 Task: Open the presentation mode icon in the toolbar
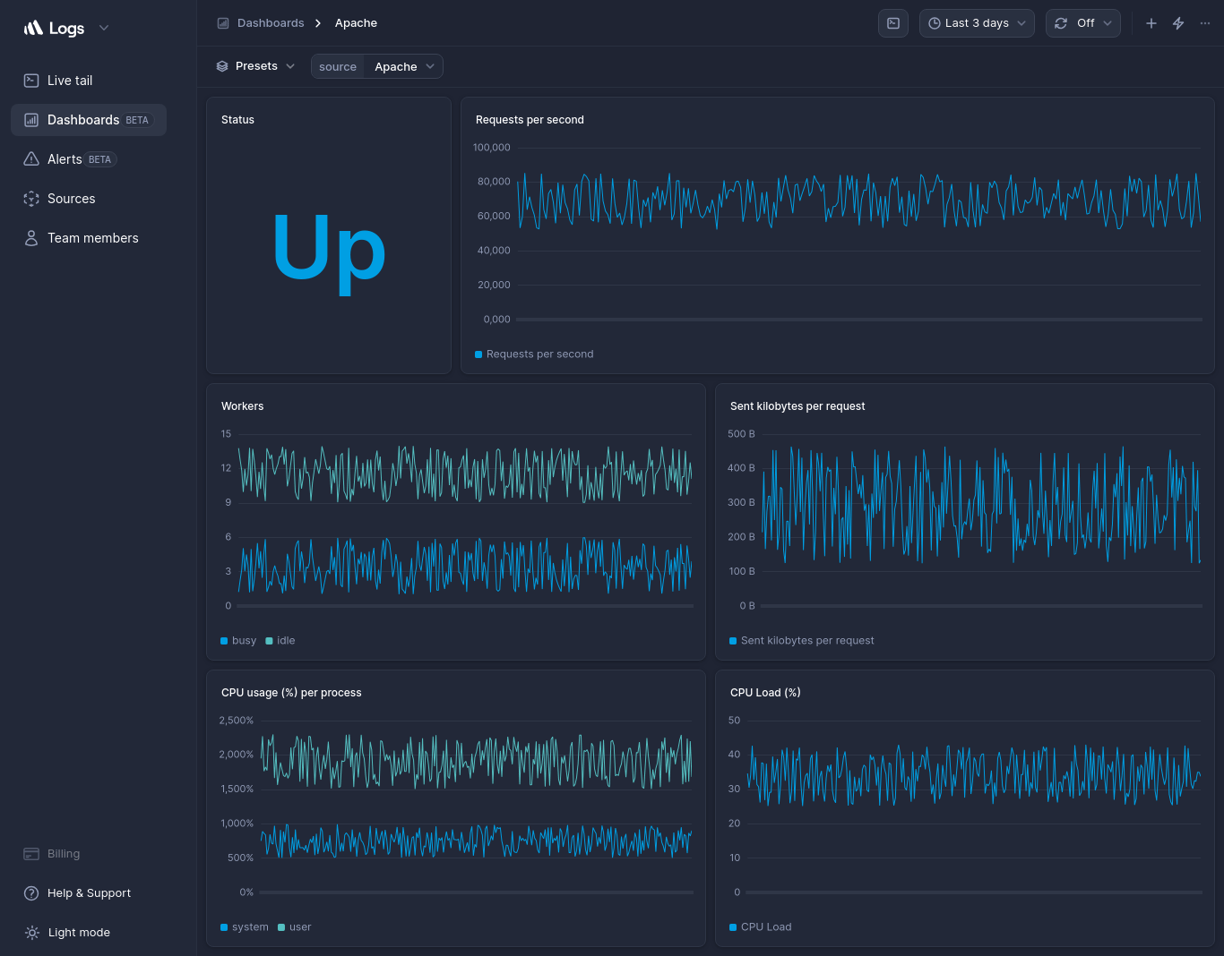tap(893, 23)
